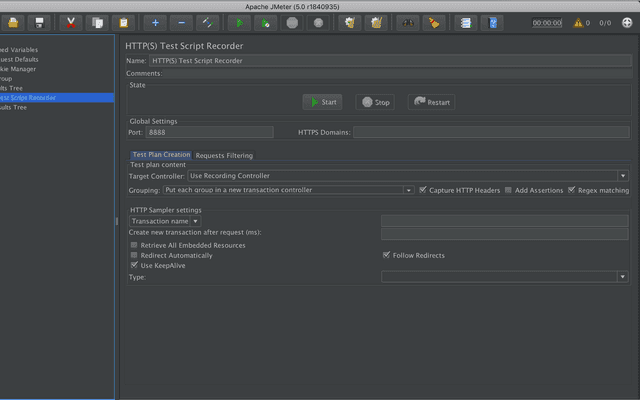
Task: Open search using binoculars icon
Action: pos(408,23)
